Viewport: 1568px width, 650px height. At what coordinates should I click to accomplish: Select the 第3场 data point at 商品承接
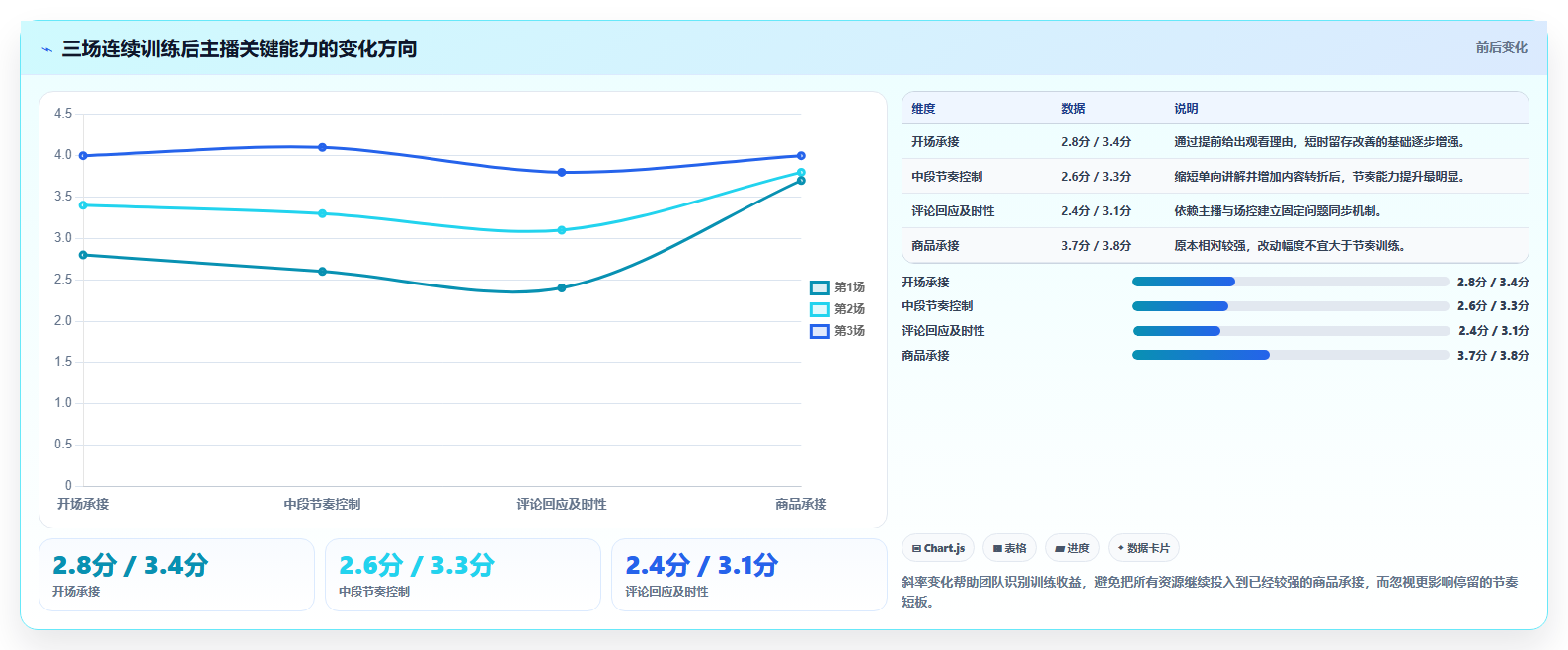pyautogui.click(x=801, y=156)
